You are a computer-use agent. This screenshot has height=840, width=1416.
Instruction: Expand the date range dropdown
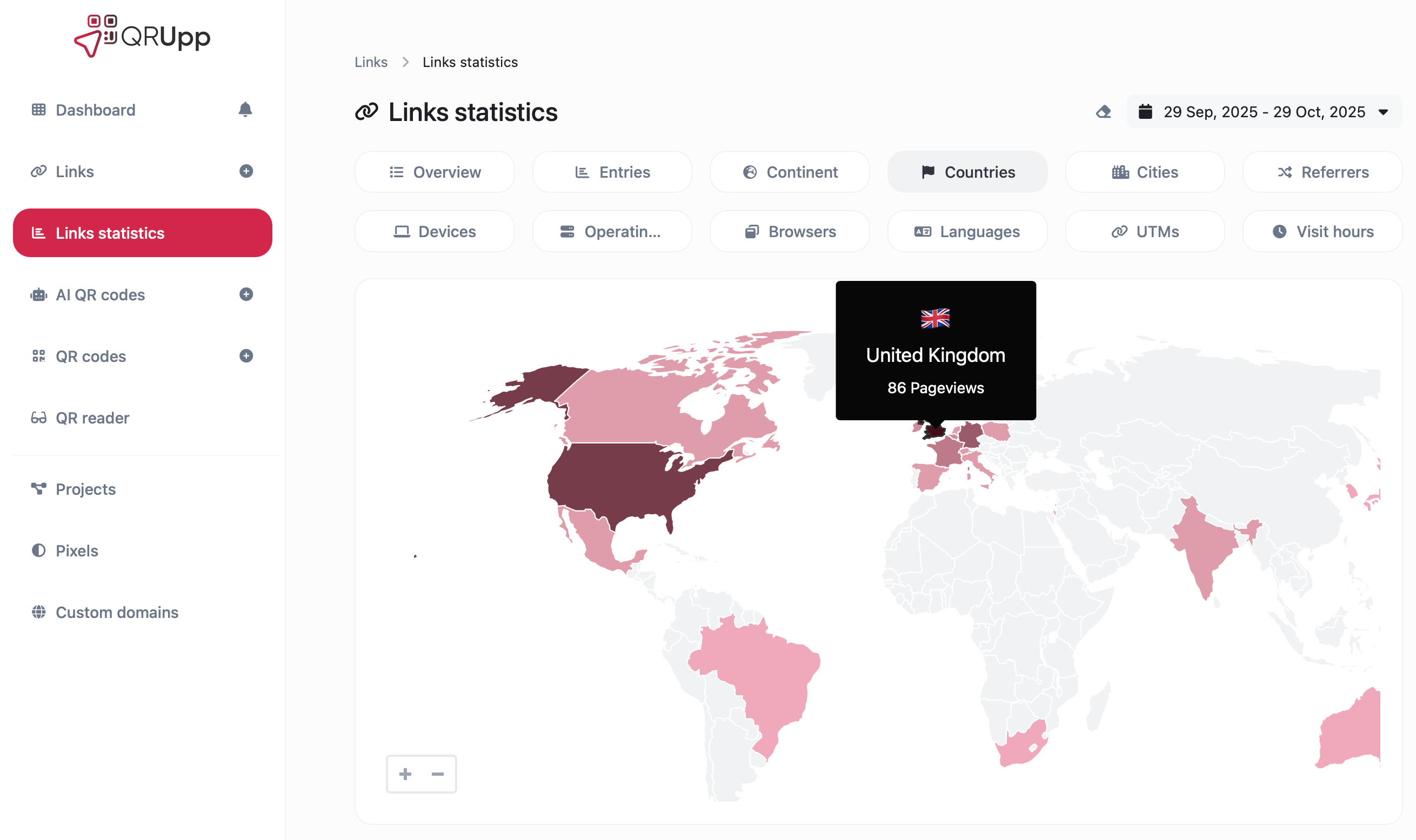click(1384, 111)
